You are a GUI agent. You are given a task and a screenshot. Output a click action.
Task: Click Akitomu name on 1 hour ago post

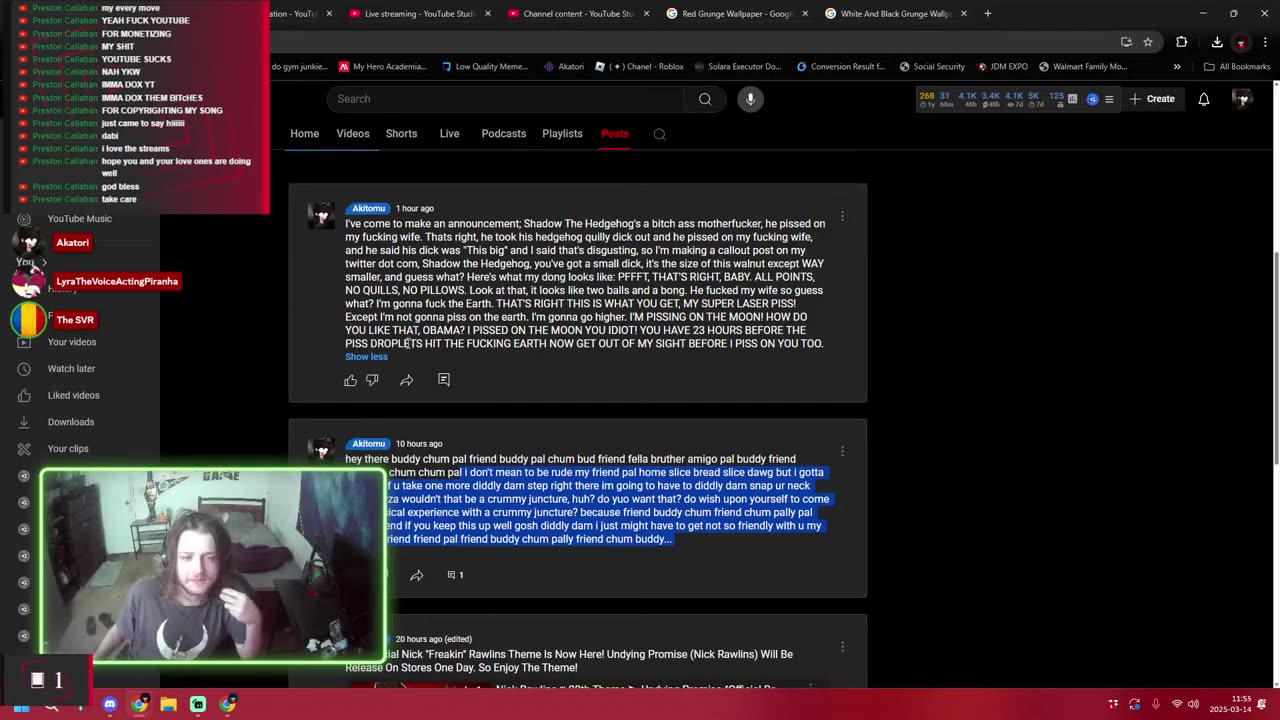click(x=368, y=209)
